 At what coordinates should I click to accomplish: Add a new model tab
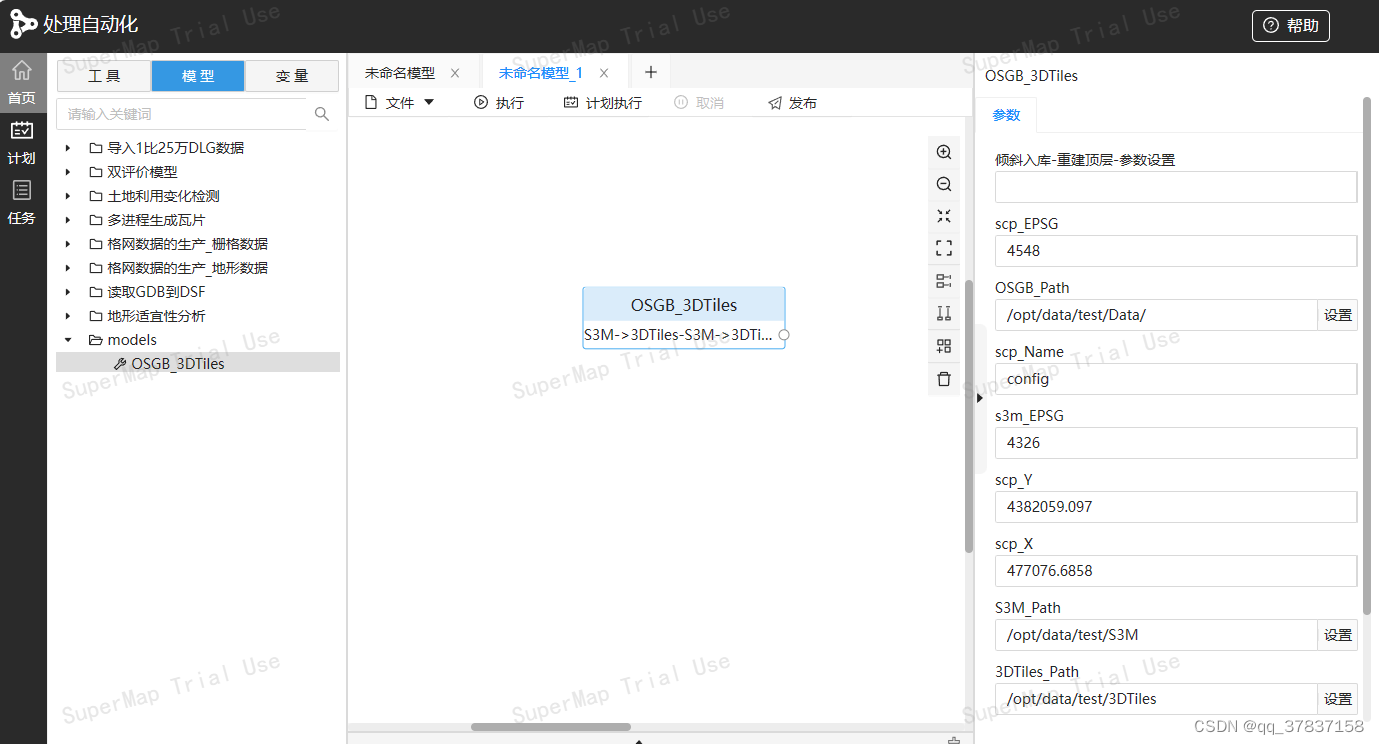pyautogui.click(x=650, y=72)
